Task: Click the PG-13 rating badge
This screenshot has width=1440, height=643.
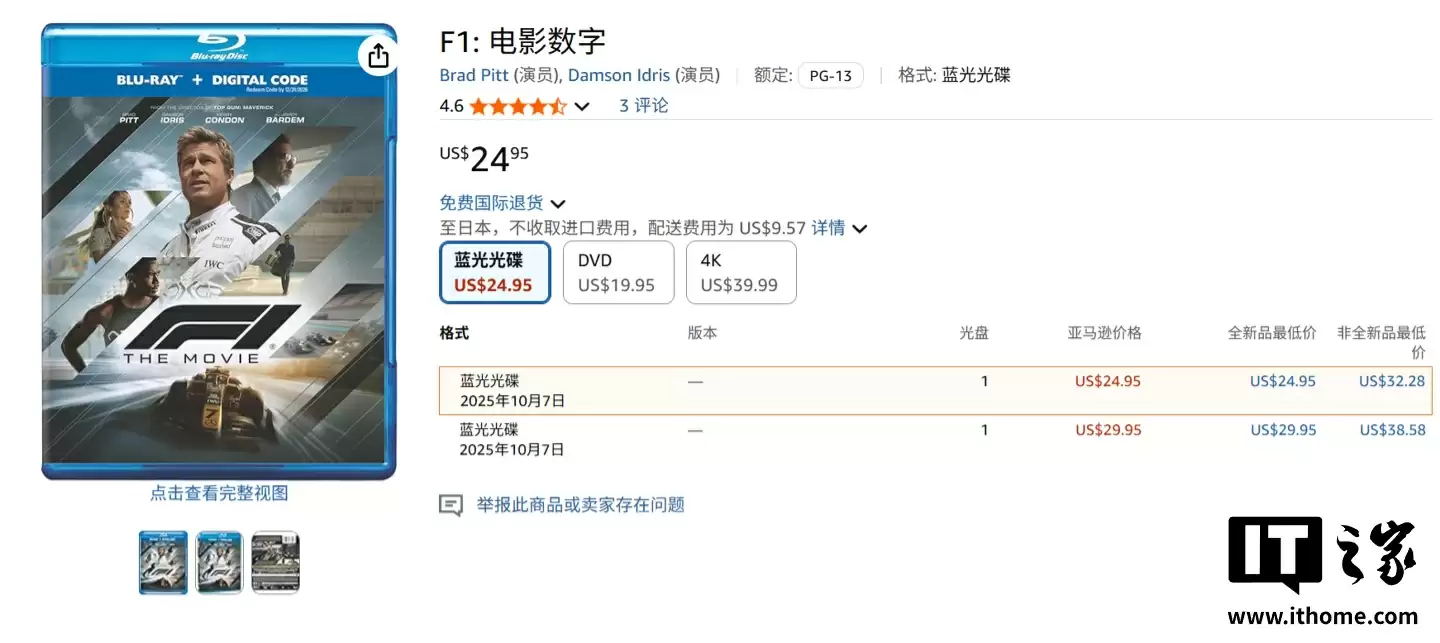Action: point(830,74)
